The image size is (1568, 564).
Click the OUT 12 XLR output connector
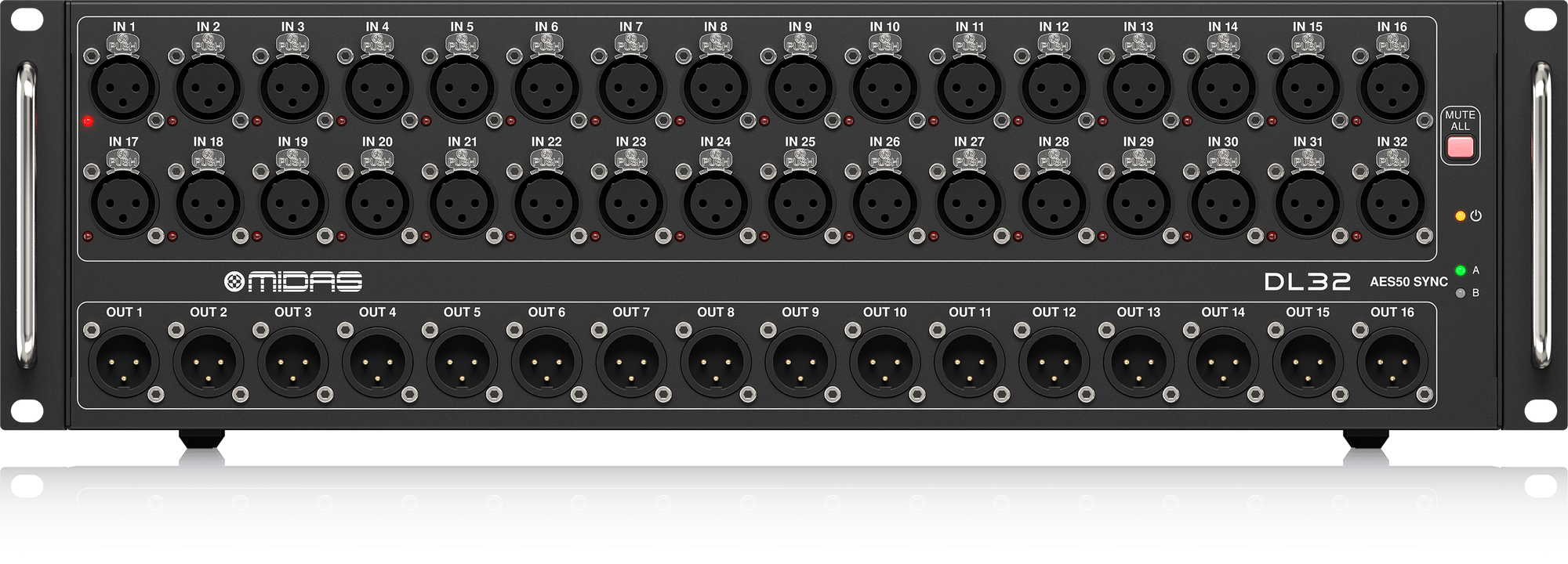coord(1054,363)
